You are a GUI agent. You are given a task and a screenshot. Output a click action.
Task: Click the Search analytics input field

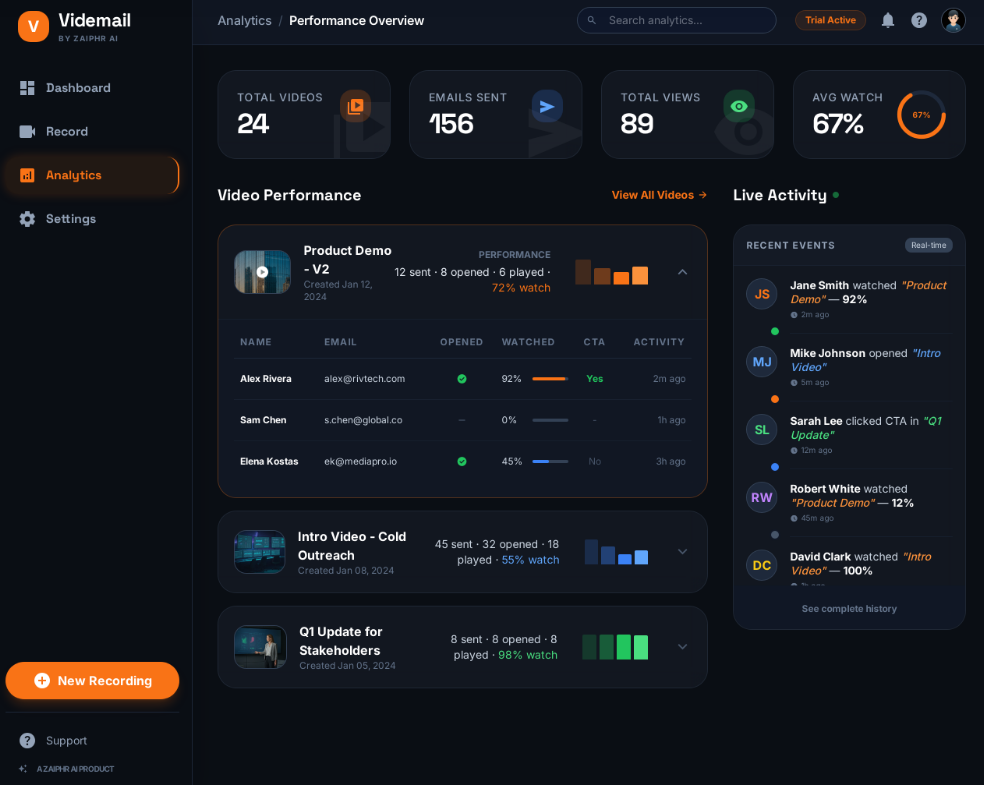676,20
